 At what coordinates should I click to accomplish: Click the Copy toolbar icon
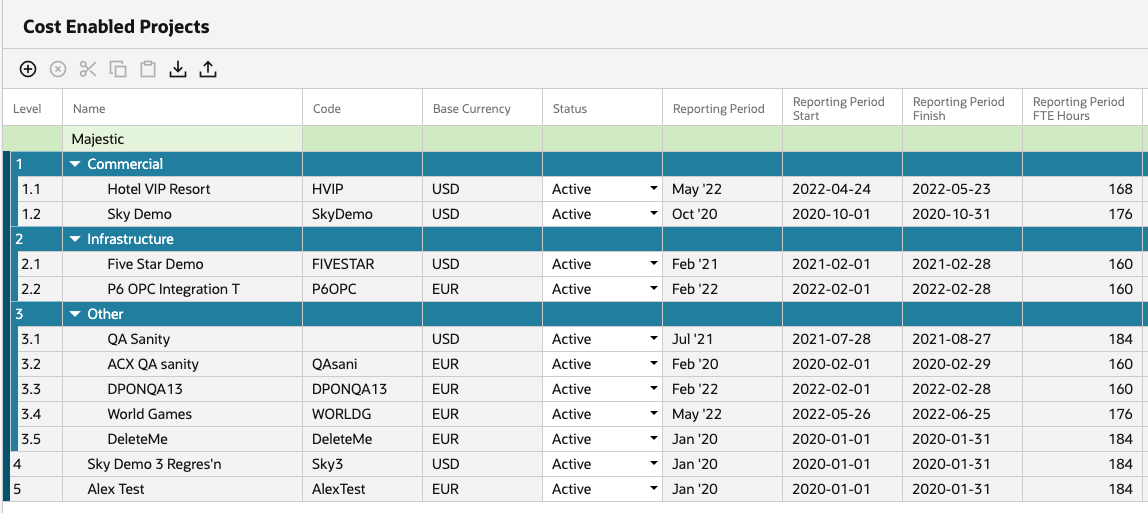coord(118,70)
